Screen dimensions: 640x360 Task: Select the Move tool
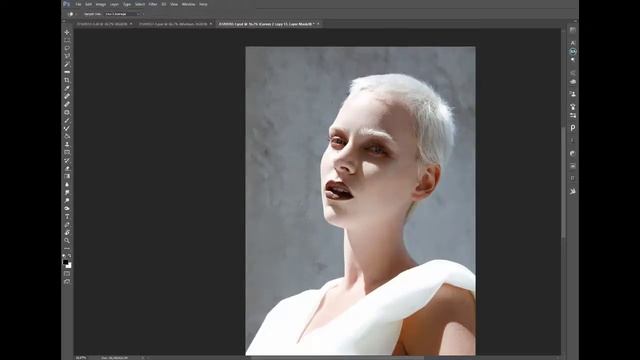(67, 32)
